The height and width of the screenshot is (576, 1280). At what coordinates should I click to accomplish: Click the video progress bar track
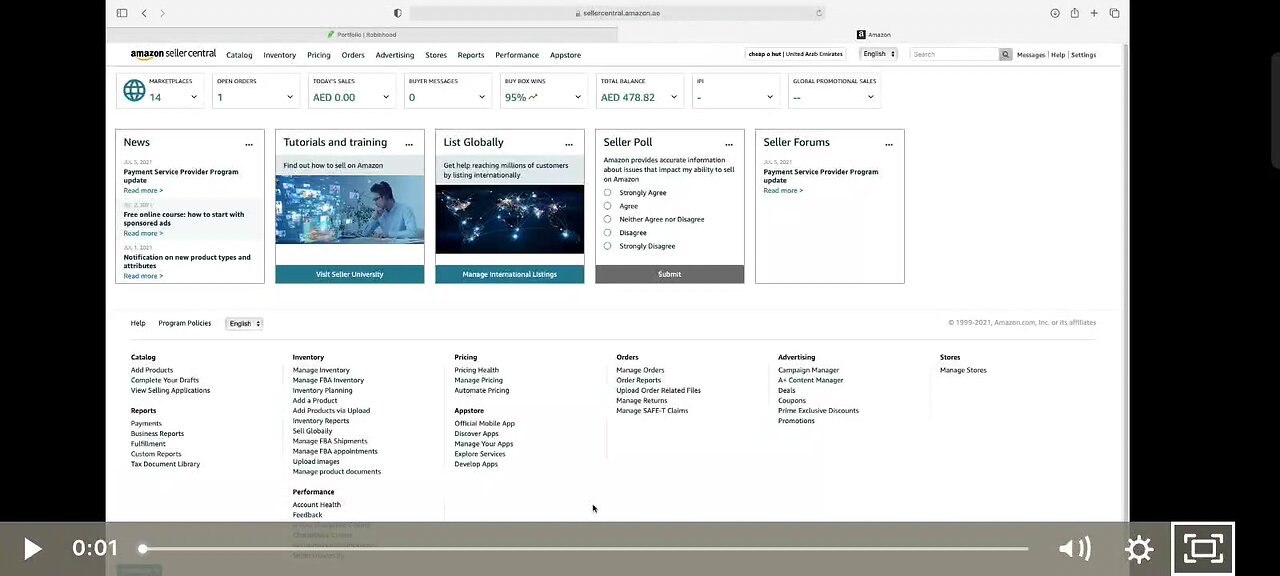(585, 548)
